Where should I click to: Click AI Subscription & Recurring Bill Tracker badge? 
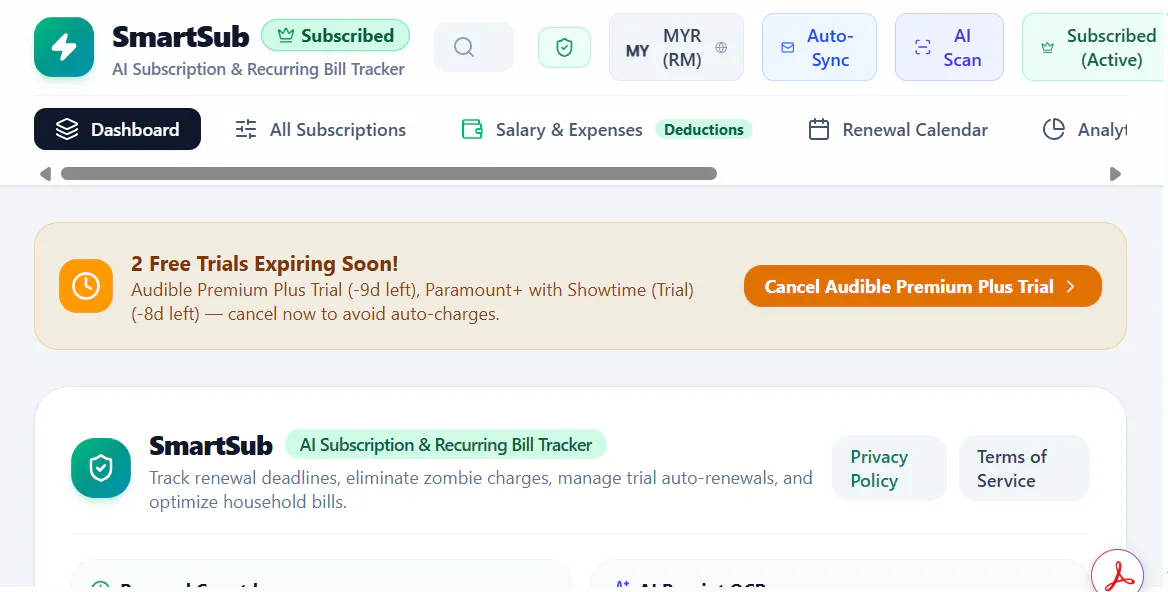point(445,445)
